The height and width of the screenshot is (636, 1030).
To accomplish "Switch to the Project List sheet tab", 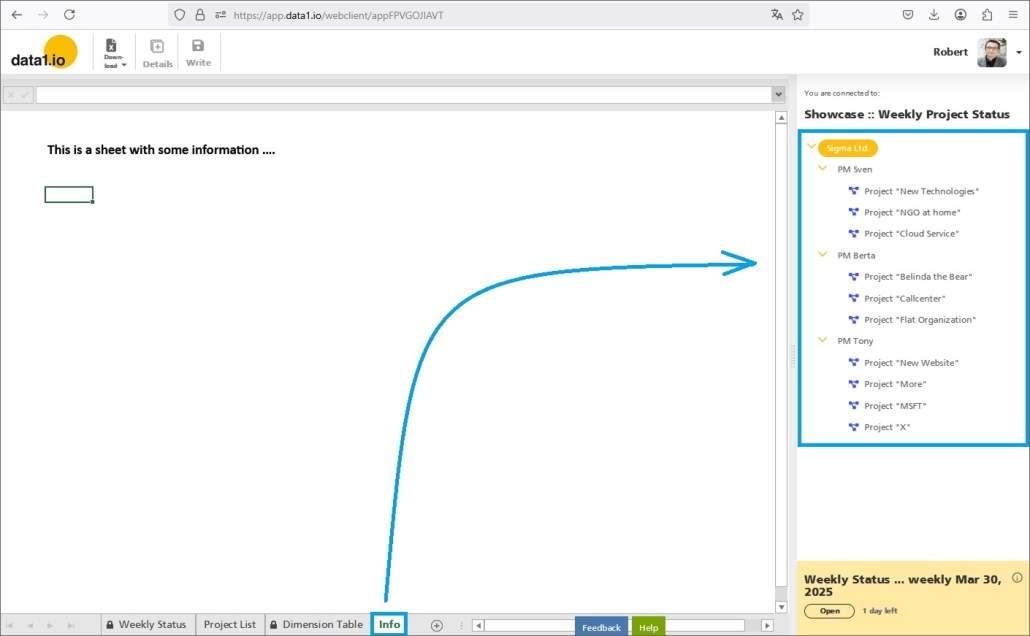I will pyautogui.click(x=230, y=625).
